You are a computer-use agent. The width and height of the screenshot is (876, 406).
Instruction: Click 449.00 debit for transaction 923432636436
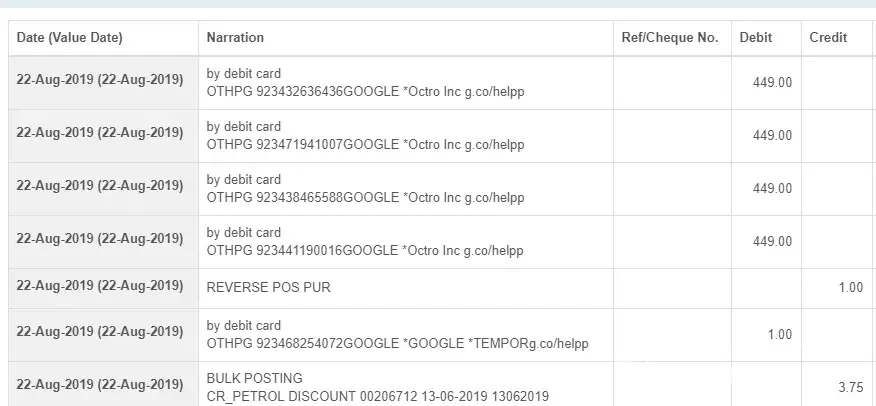point(772,83)
